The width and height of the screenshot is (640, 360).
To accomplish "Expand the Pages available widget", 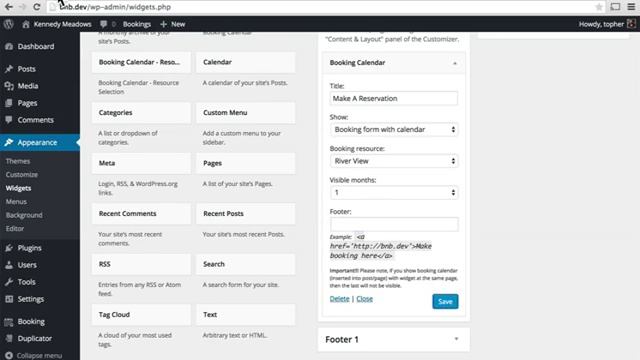I will 246,163.
